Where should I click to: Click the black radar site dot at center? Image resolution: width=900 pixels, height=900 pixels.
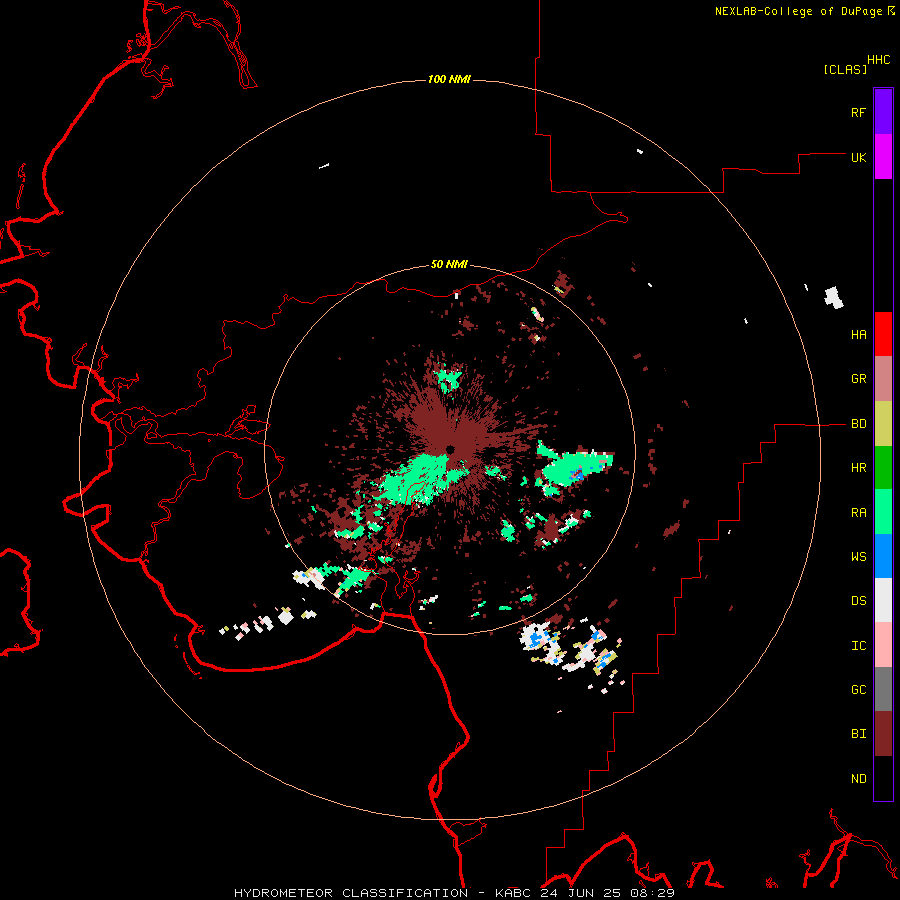(x=450, y=449)
